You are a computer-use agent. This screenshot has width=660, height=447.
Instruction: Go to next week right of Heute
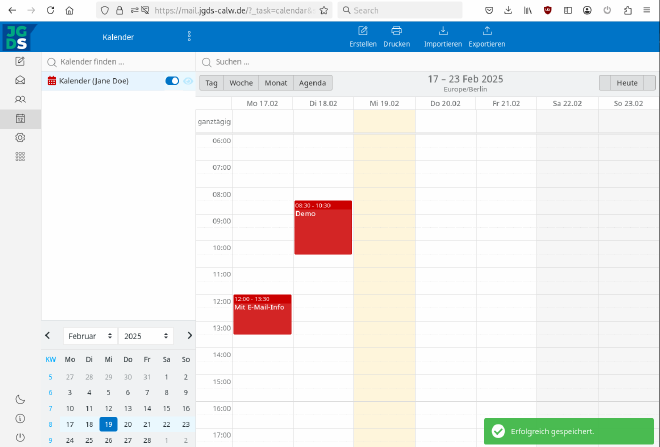click(x=649, y=83)
